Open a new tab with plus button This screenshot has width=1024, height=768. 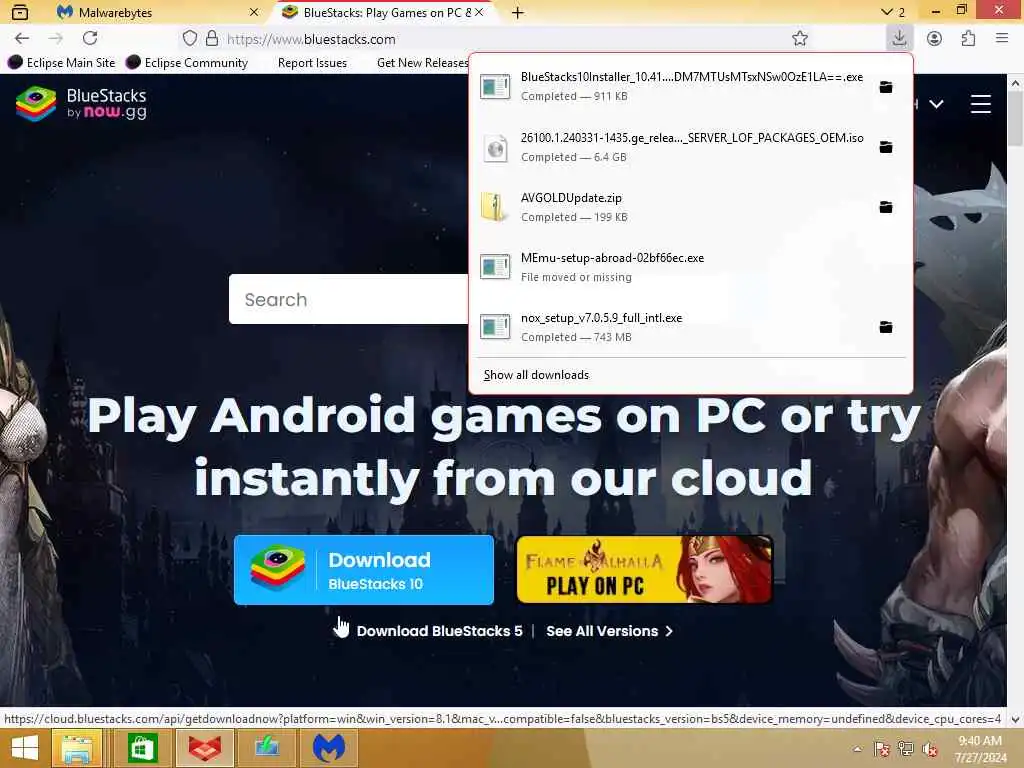[518, 12]
